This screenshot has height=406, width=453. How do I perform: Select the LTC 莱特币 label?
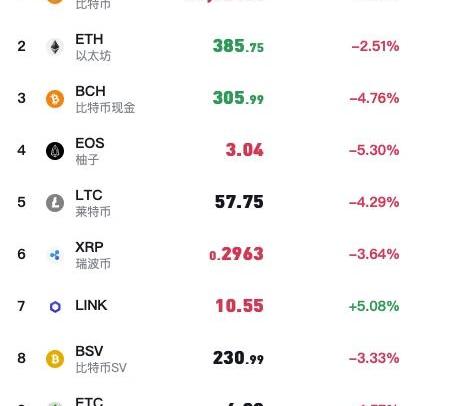click(93, 203)
